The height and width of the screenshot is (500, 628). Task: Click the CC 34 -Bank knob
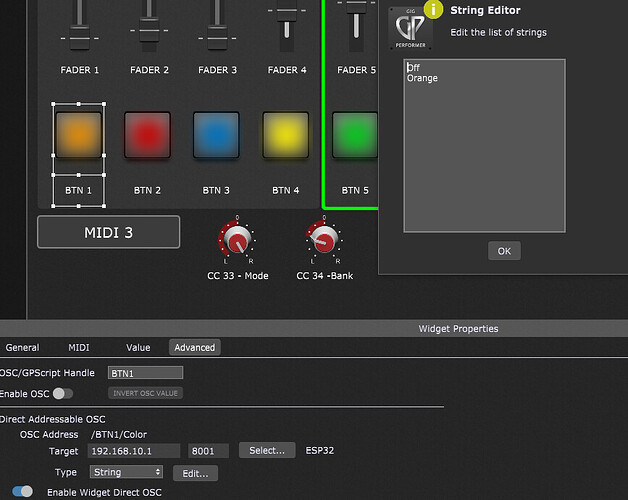(324, 240)
